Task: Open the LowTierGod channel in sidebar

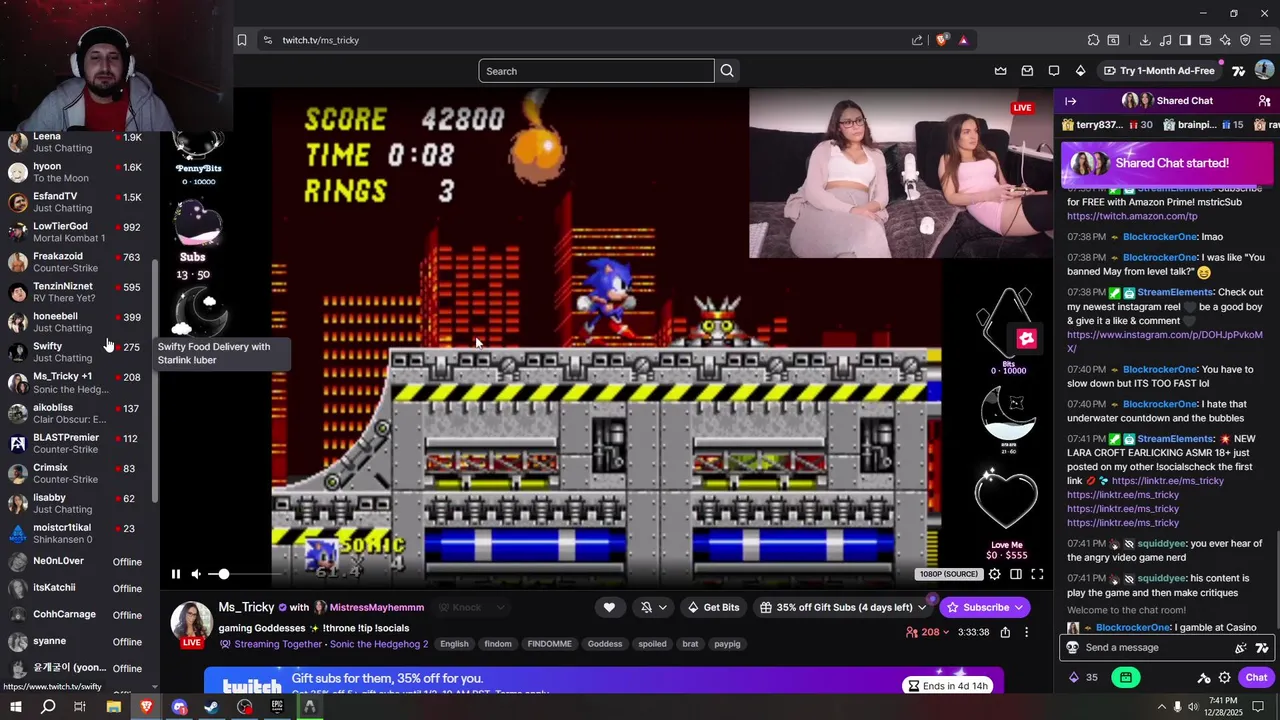Action: (76, 232)
